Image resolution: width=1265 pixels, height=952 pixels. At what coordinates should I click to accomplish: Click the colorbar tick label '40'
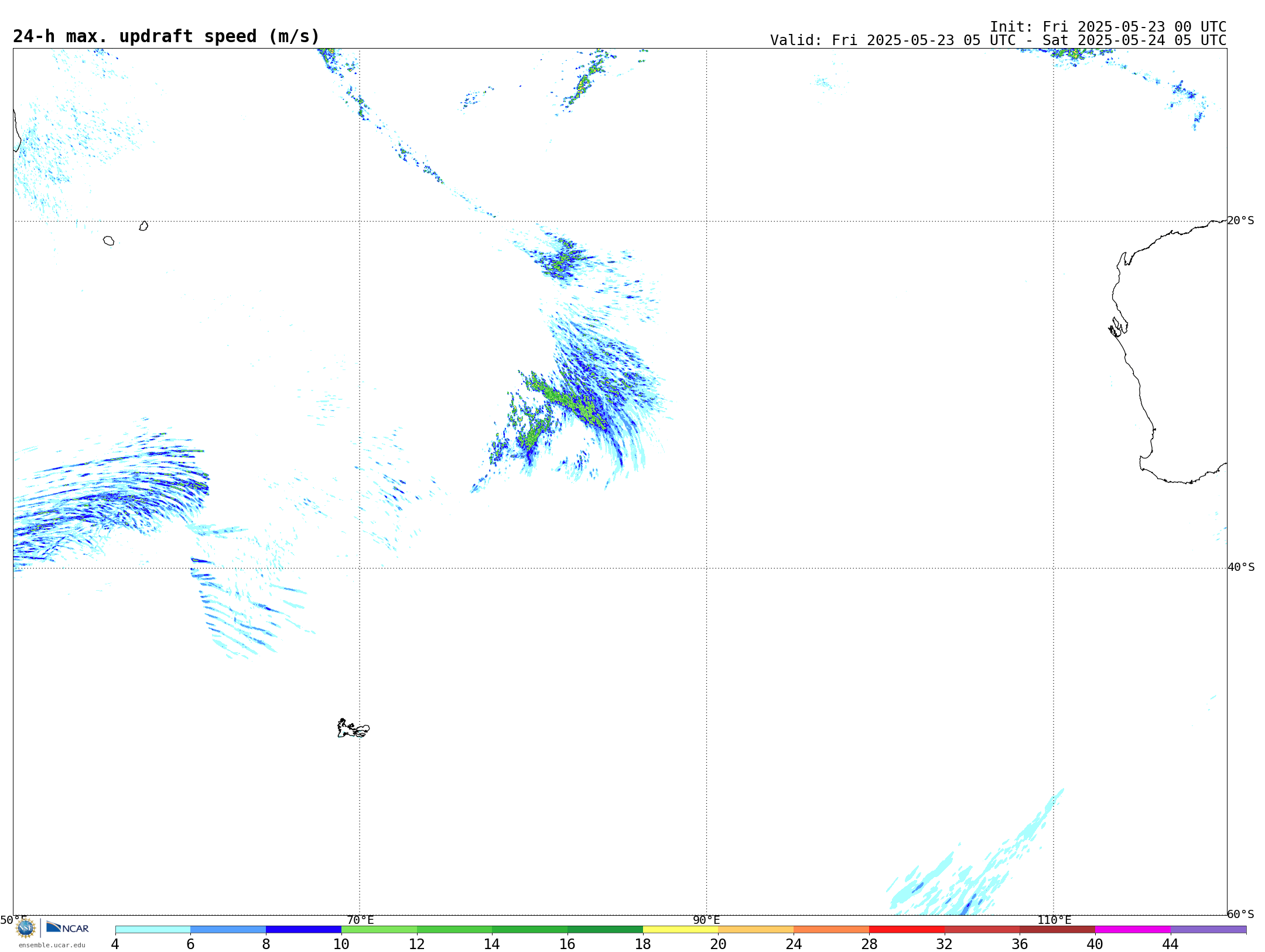pyautogui.click(x=1095, y=944)
